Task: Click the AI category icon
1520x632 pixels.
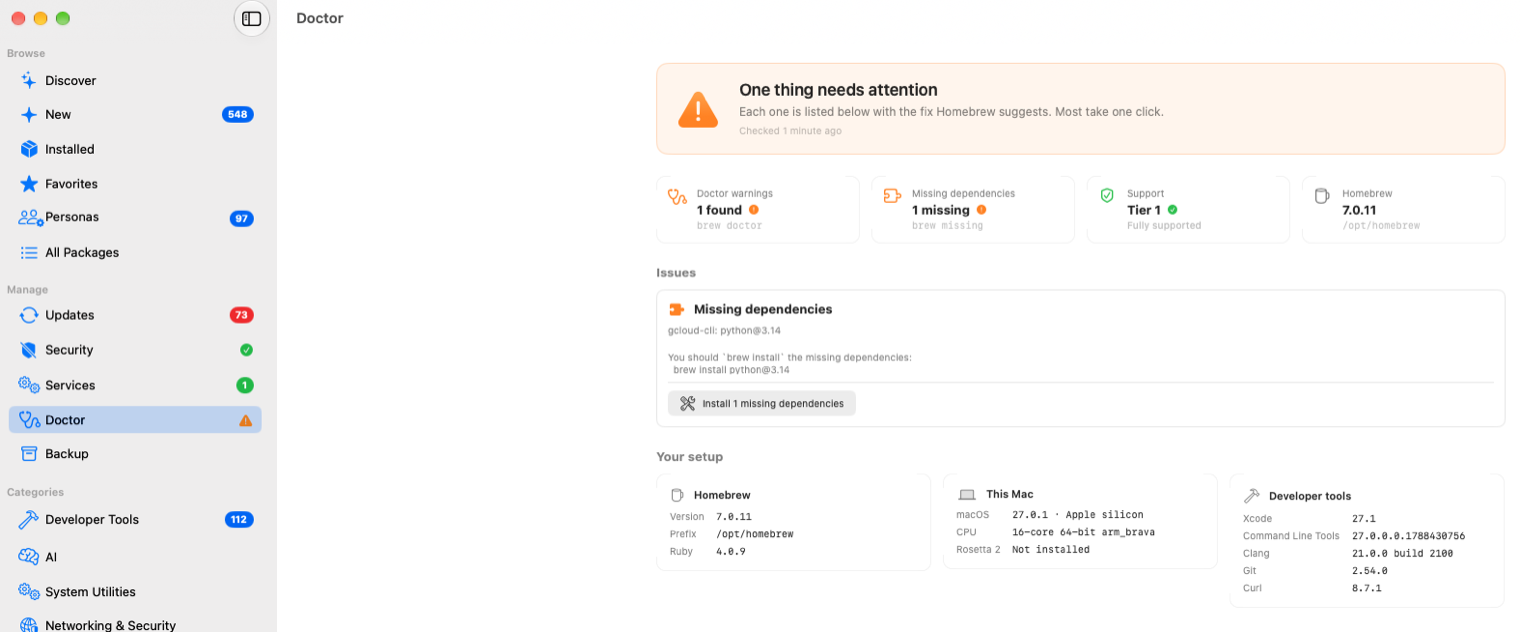Action: pos(29,557)
